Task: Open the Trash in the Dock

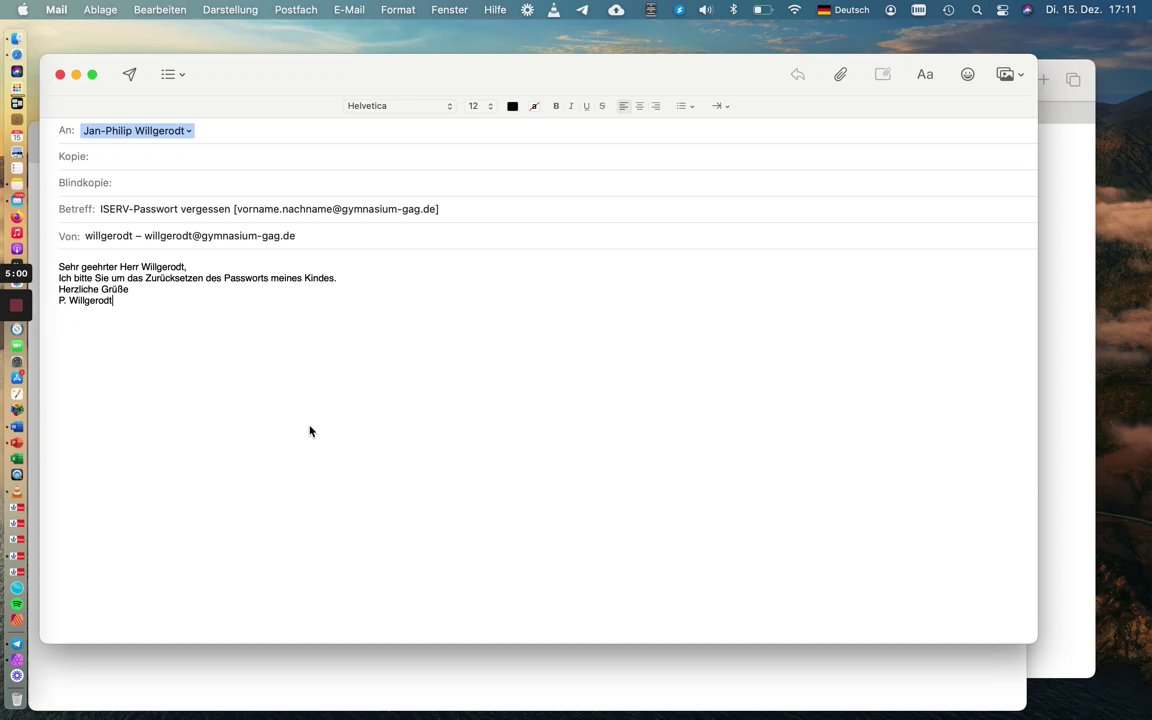Action: point(17,699)
